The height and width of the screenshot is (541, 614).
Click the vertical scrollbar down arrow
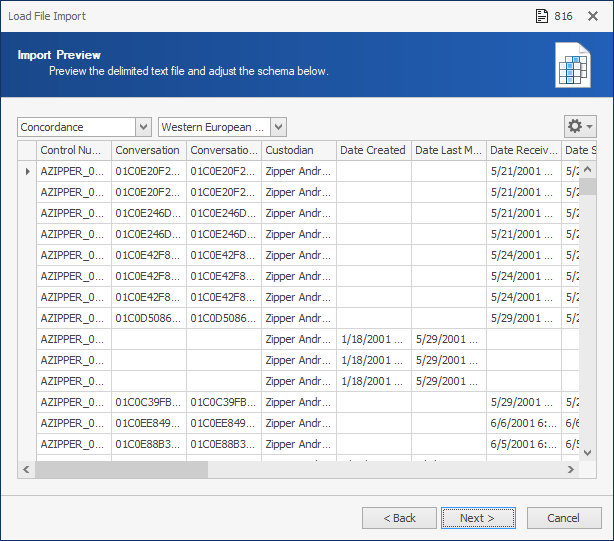point(587,453)
